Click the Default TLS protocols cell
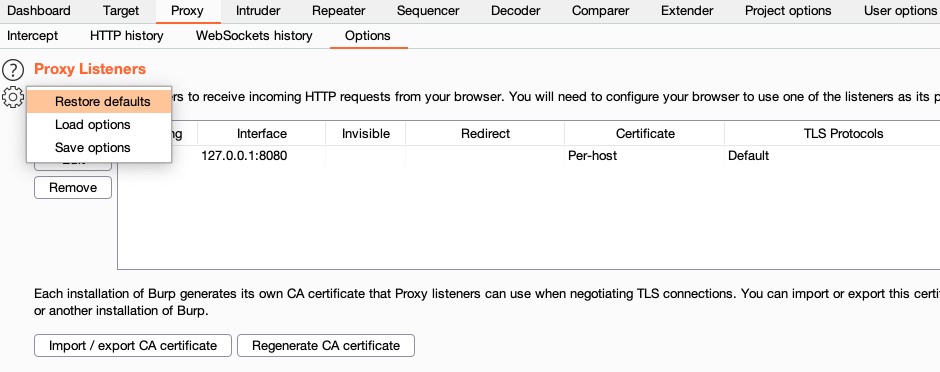The height and width of the screenshot is (372, 940). 832,156
